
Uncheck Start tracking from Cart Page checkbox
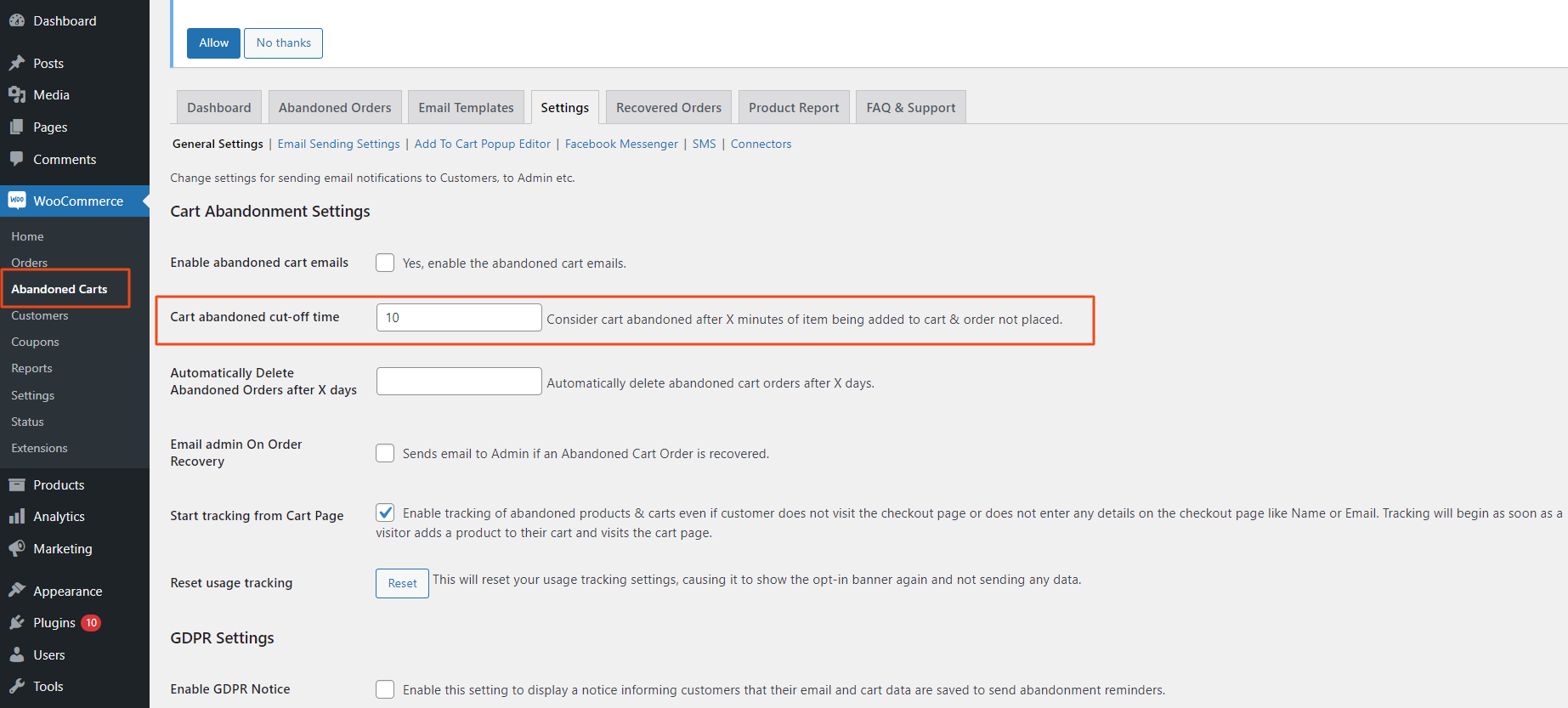(385, 513)
